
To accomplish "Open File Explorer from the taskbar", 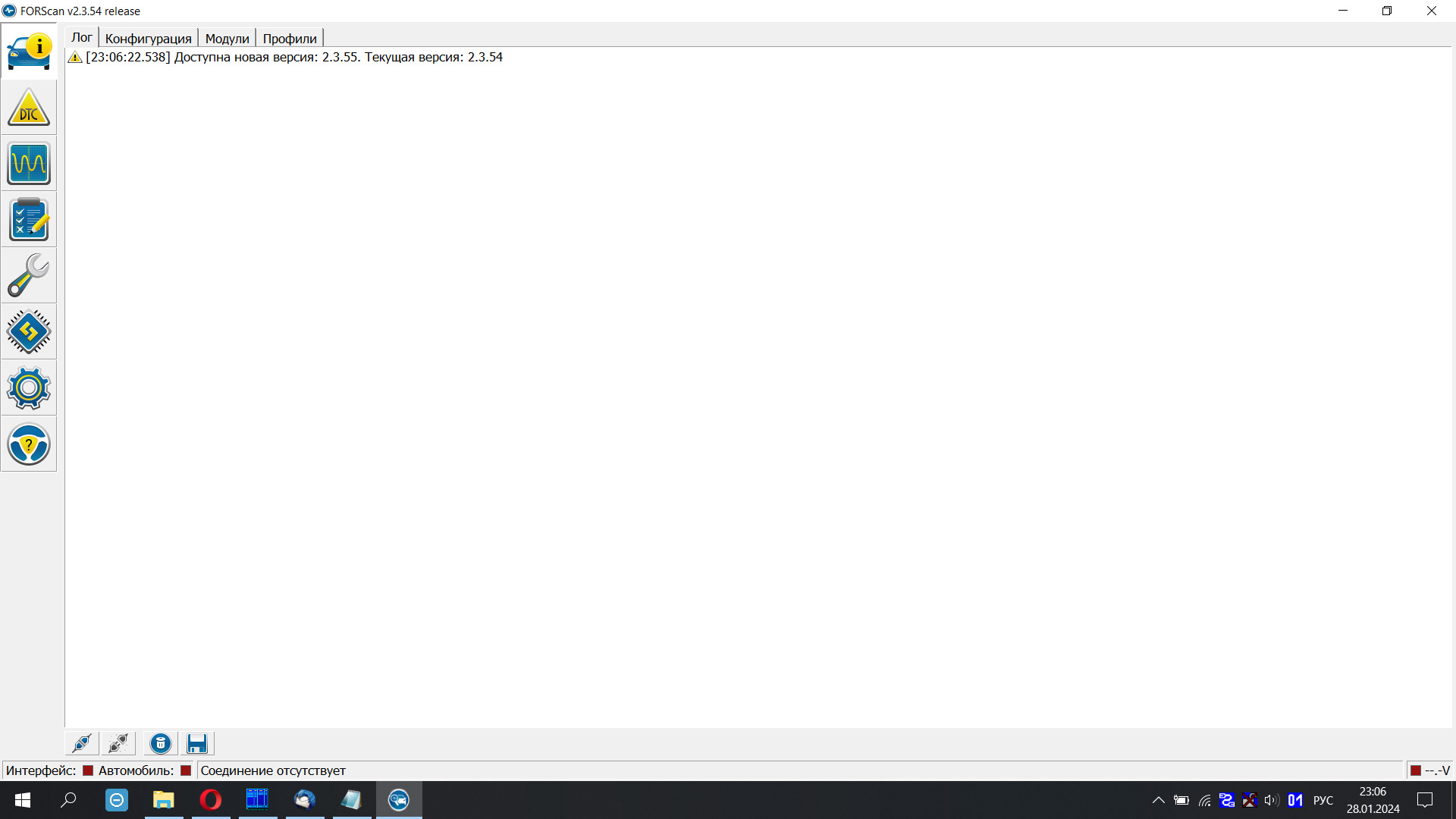I will tap(163, 800).
